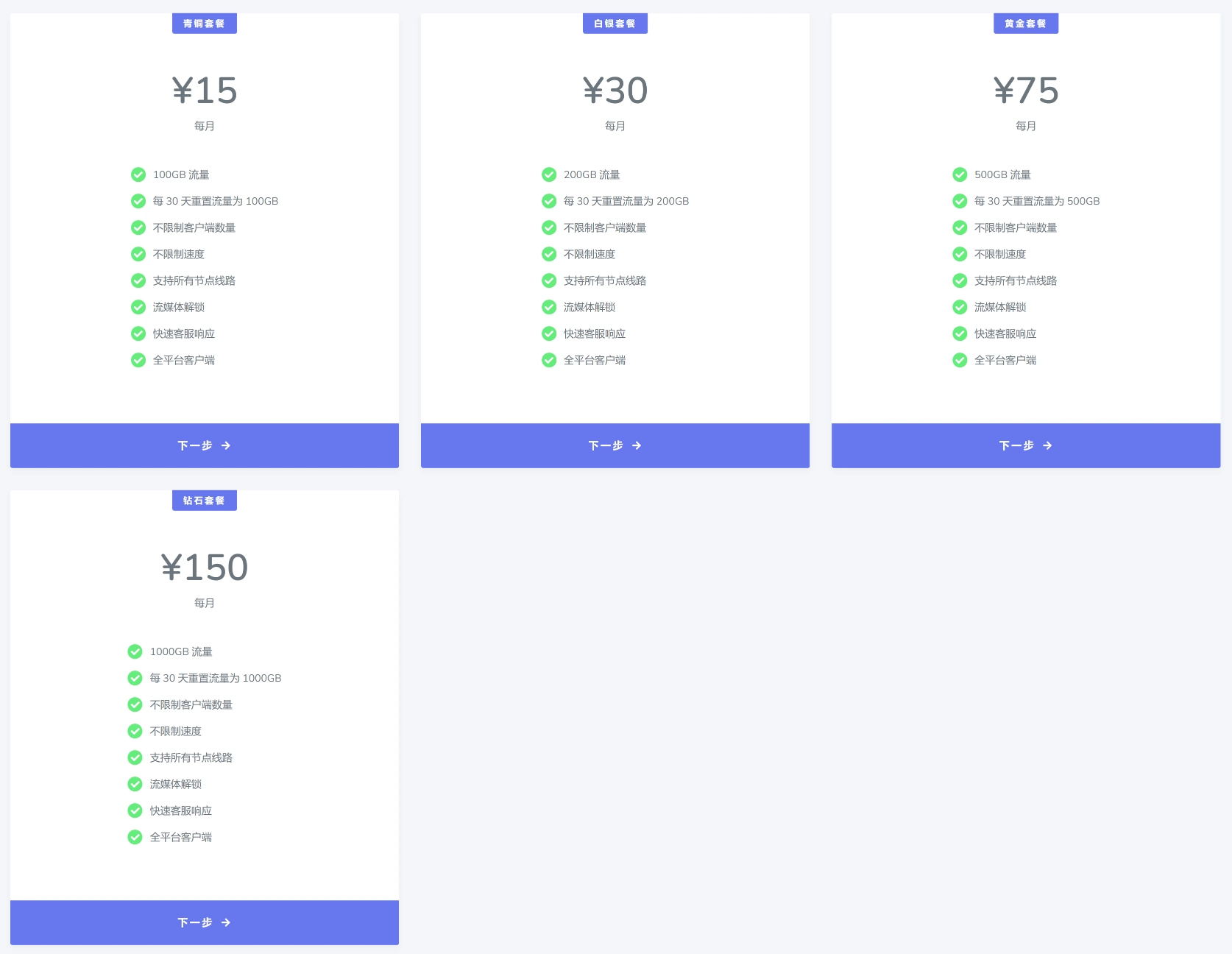Click the checkmark next to 1000GB 流量

134,651
